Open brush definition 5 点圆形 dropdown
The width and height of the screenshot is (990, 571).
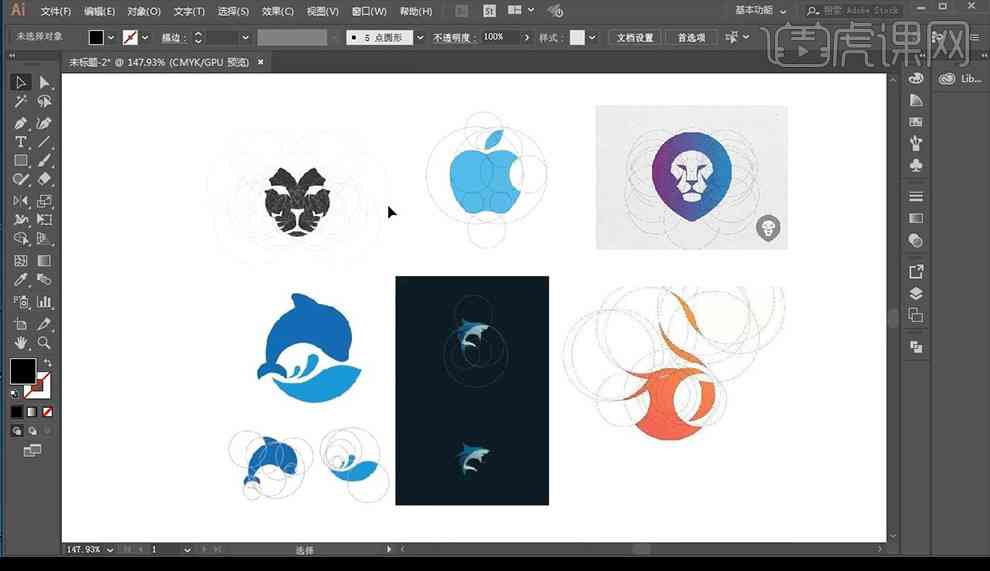[x=420, y=38]
